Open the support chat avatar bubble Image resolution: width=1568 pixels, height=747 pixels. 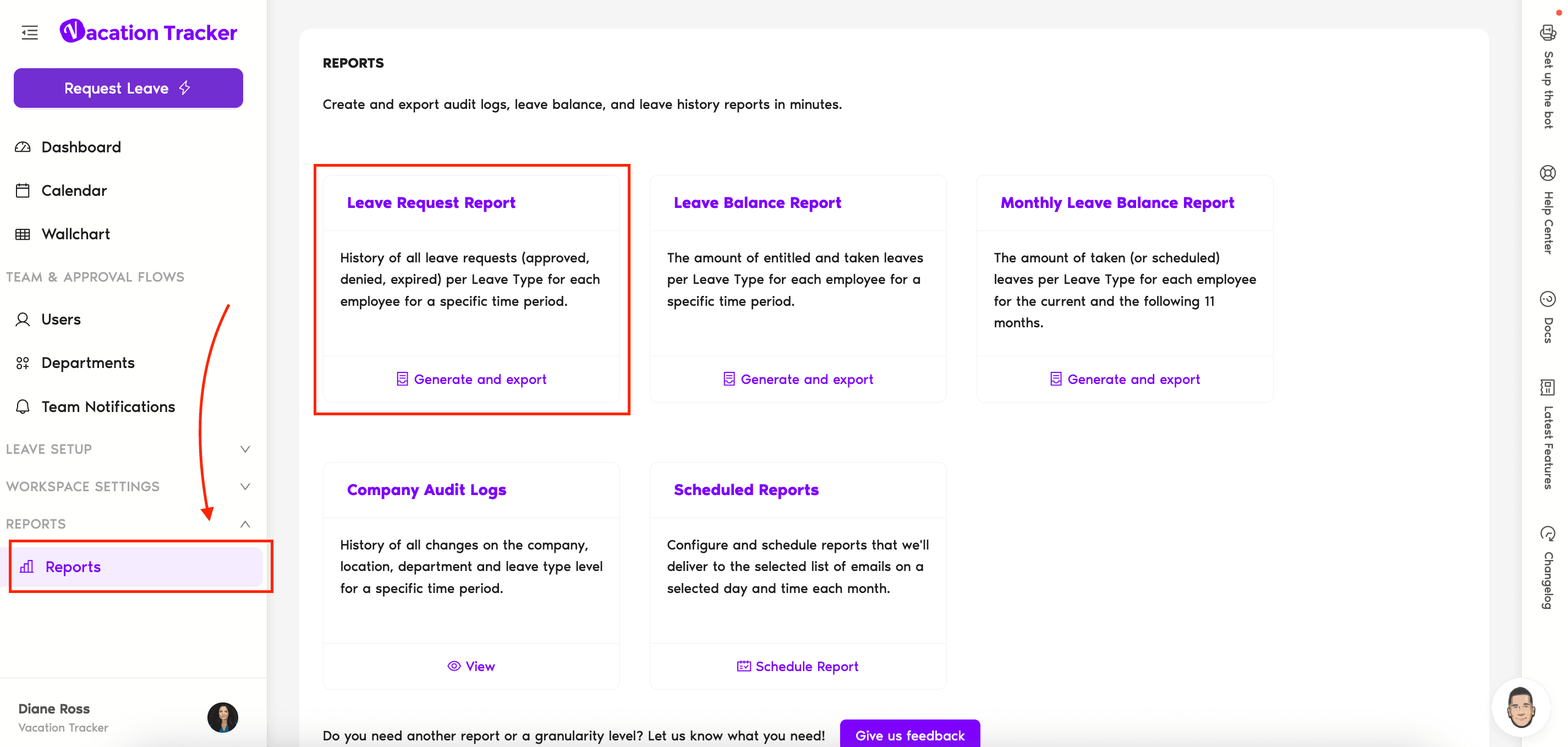pos(1520,706)
